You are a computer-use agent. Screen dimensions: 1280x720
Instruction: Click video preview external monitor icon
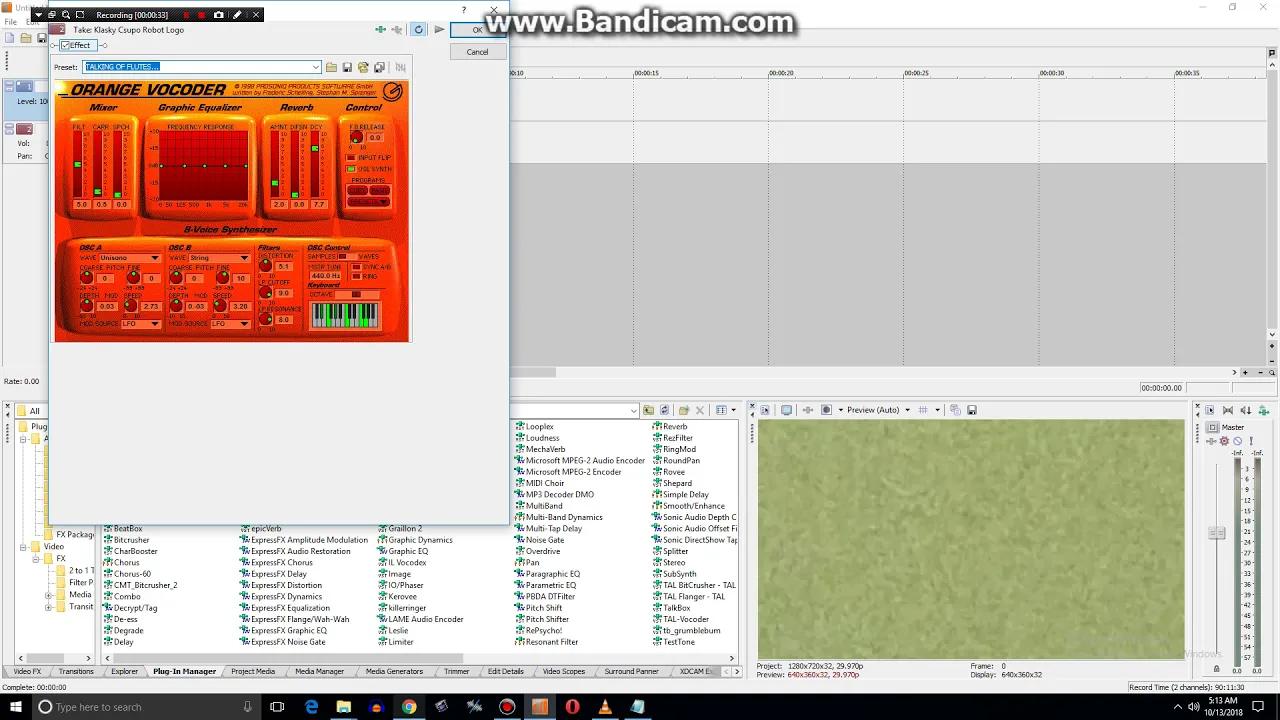787,410
